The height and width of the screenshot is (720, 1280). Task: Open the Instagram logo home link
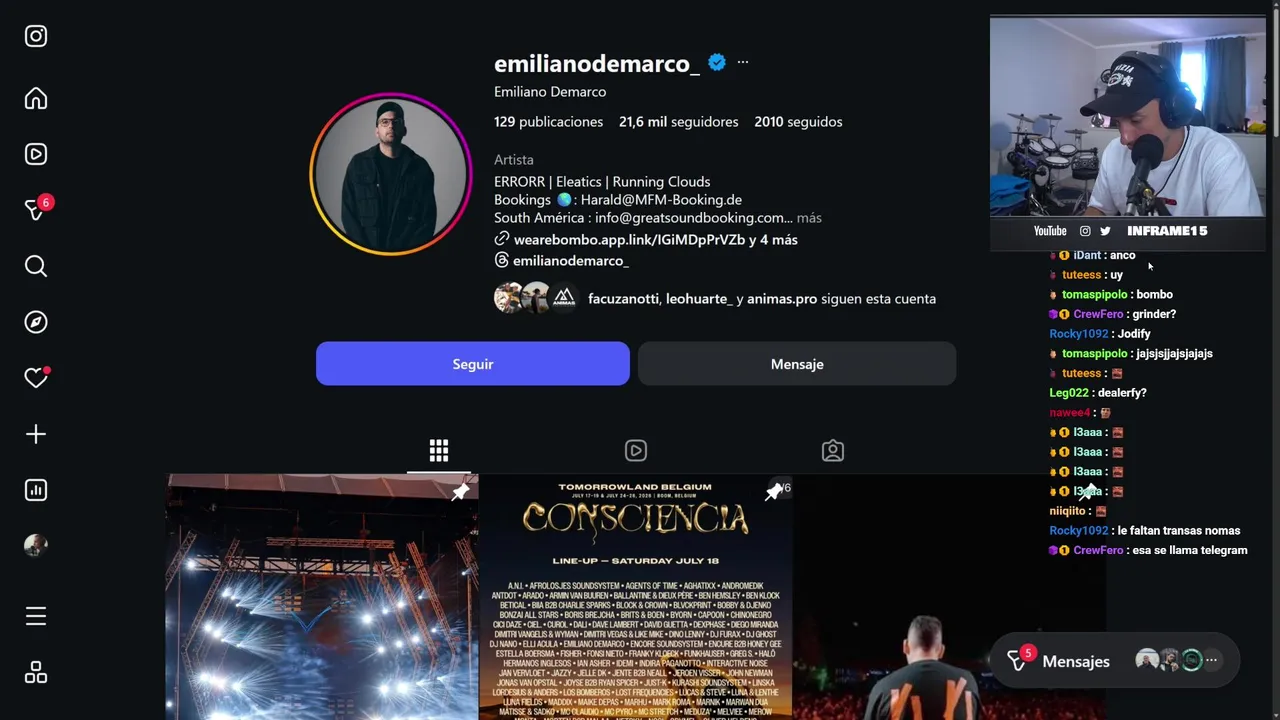tap(36, 36)
